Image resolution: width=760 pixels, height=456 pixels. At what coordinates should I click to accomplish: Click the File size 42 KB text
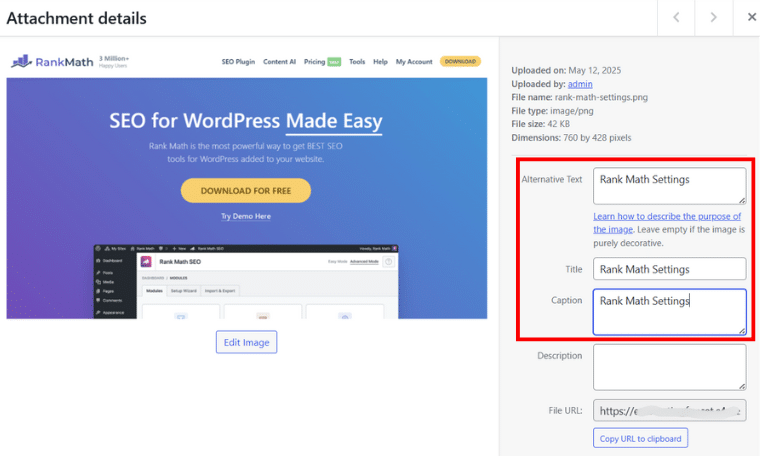[540, 124]
